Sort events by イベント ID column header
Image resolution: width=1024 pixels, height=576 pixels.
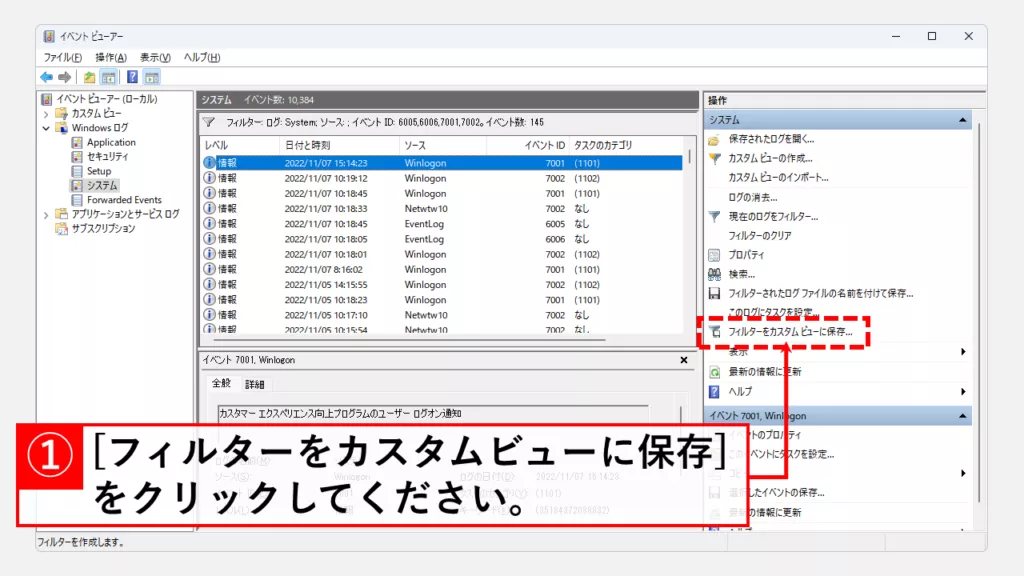(x=546, y=145)
